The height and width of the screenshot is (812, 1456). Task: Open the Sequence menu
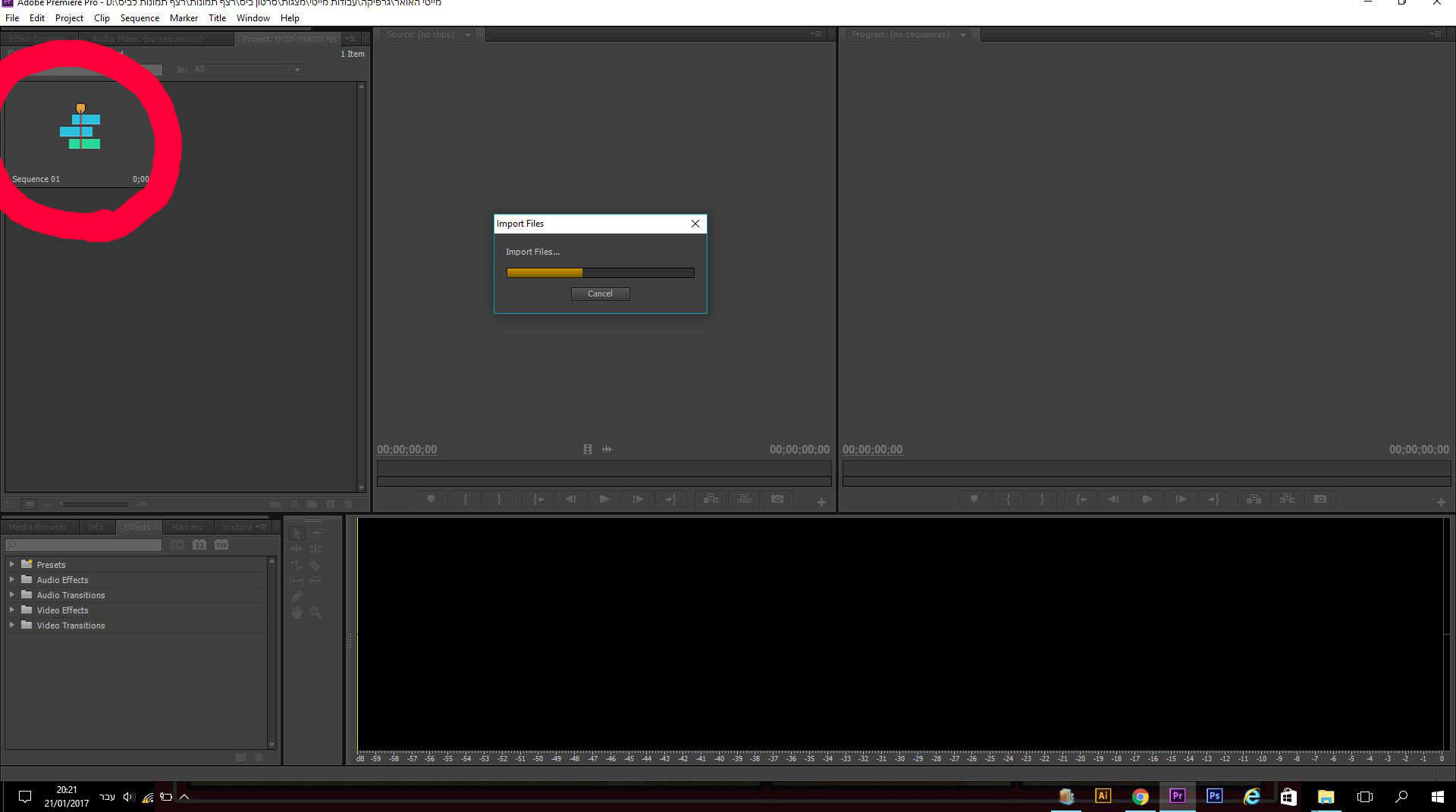pos(140,18)
